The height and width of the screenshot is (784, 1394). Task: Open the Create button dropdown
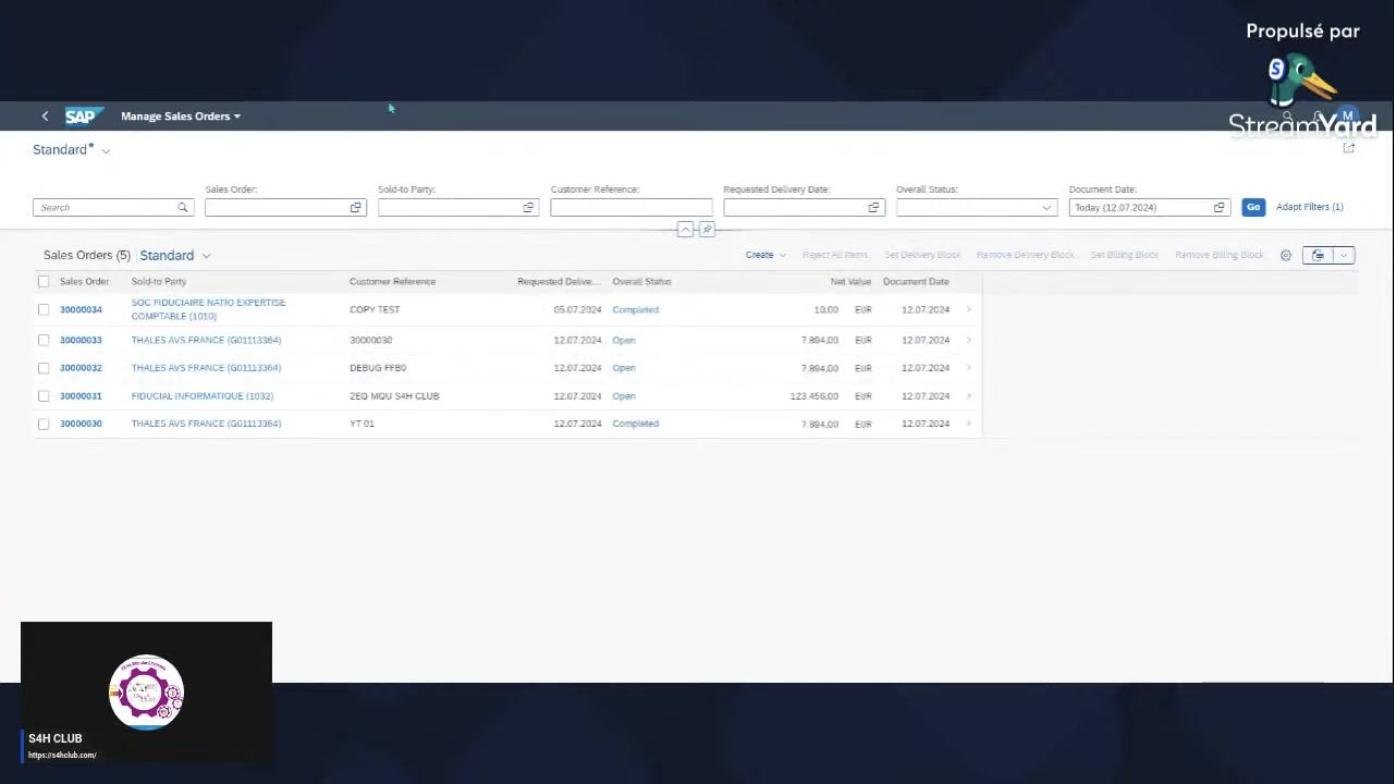click(765, 255)
